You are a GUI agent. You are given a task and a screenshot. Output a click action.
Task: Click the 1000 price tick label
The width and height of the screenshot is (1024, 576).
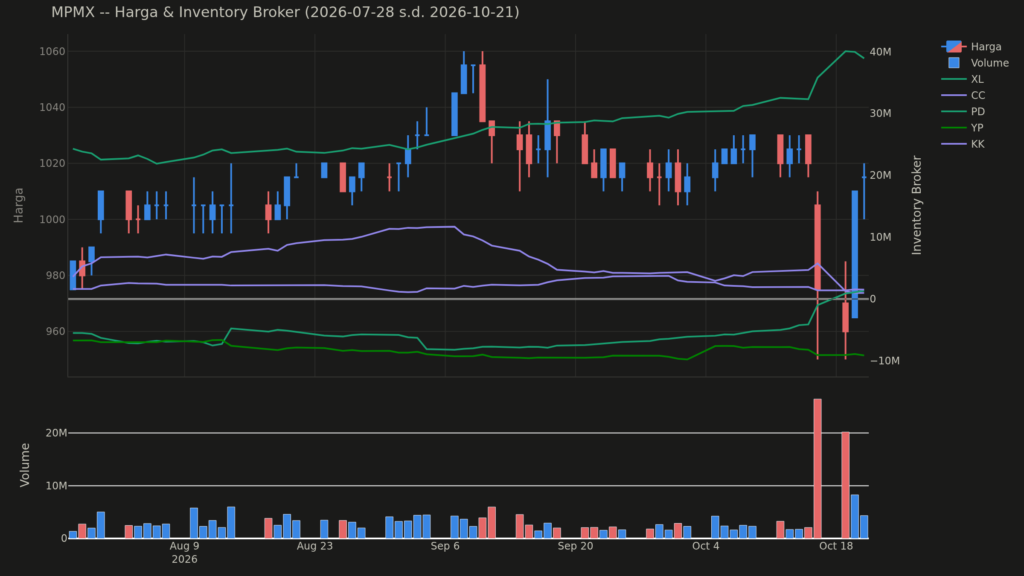pyautogui.click(x=52, y=219)
